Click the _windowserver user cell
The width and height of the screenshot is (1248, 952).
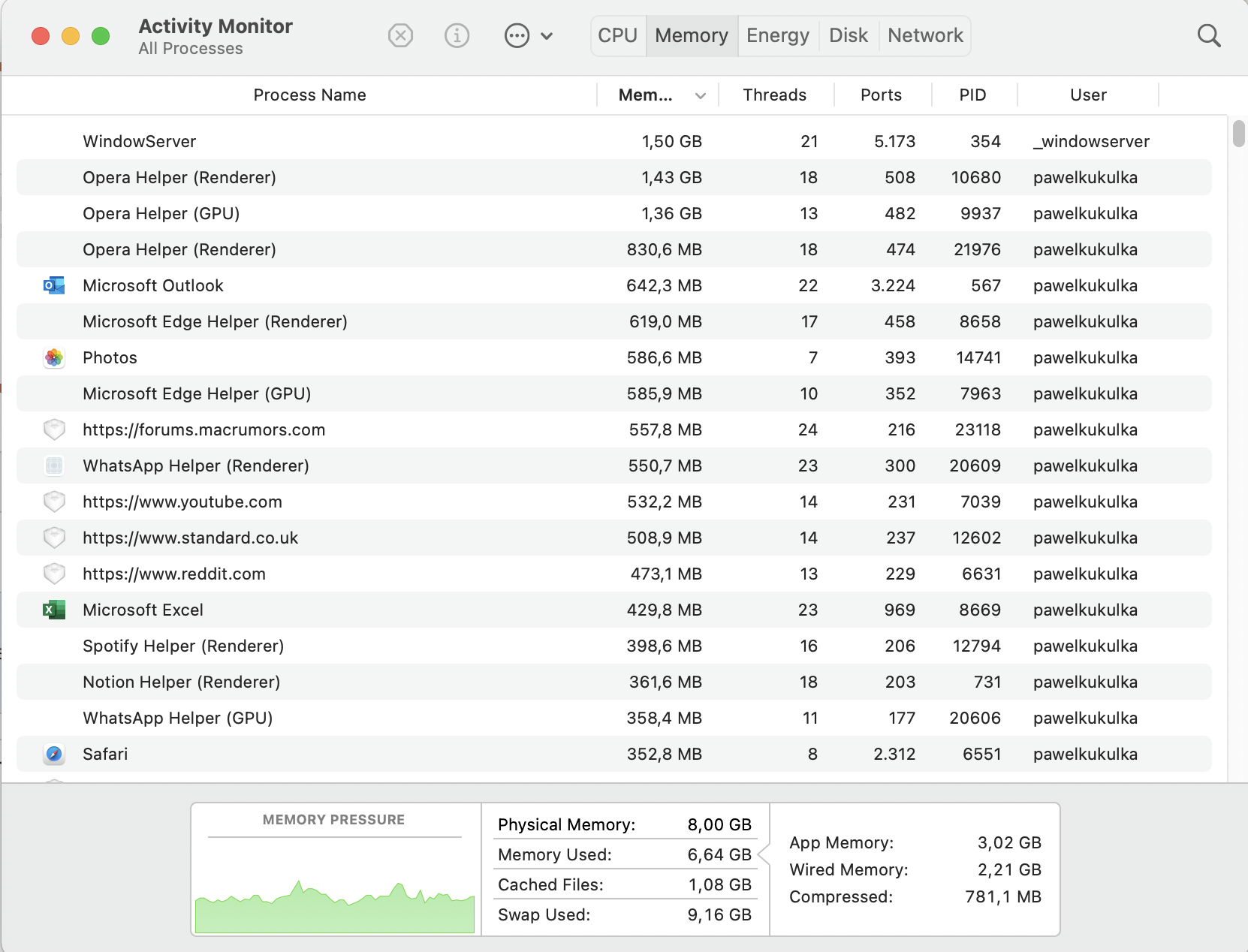click(1091, 141)
